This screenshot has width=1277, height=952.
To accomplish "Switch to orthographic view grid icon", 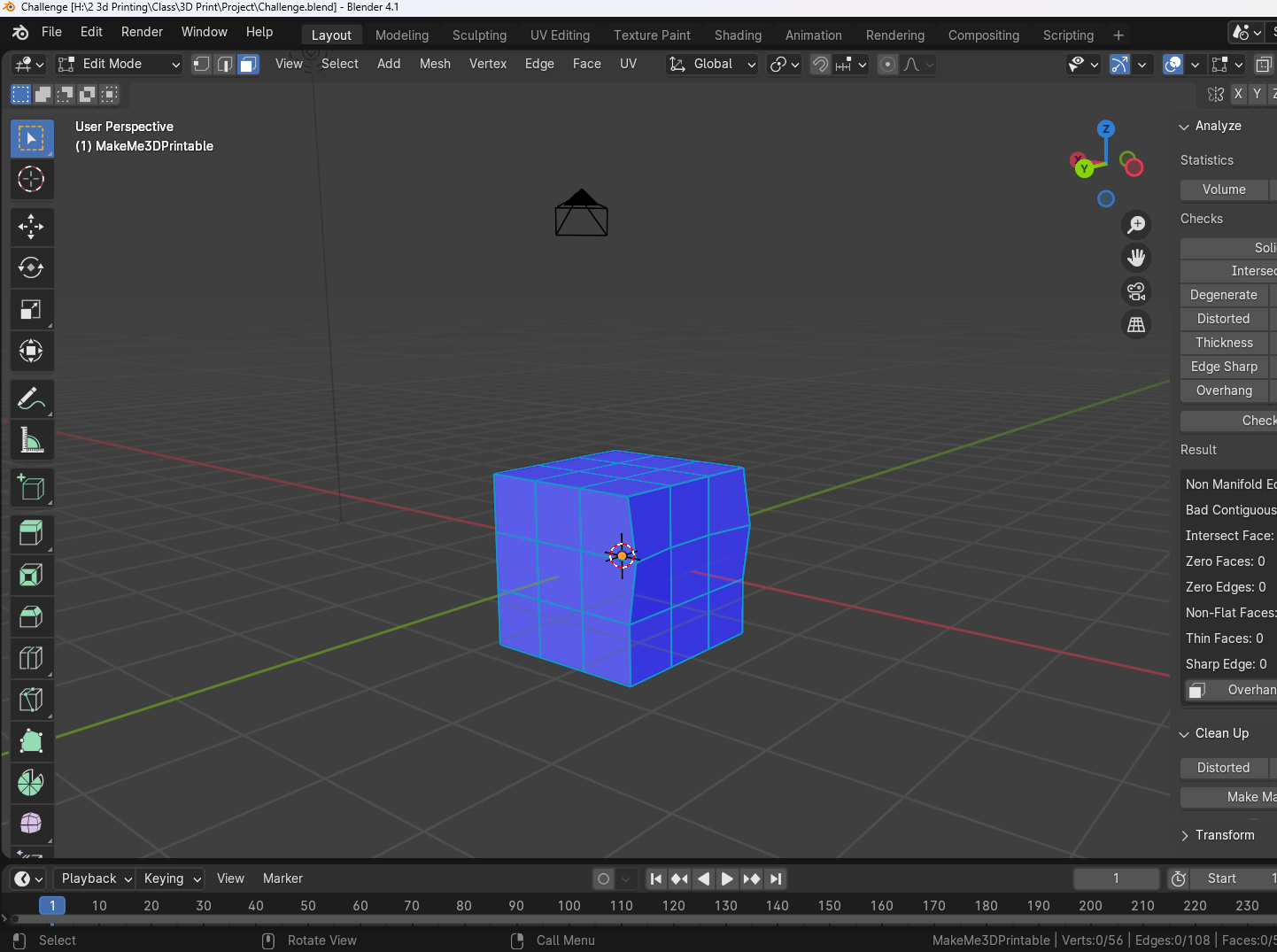I will [x=1136, y=325].
